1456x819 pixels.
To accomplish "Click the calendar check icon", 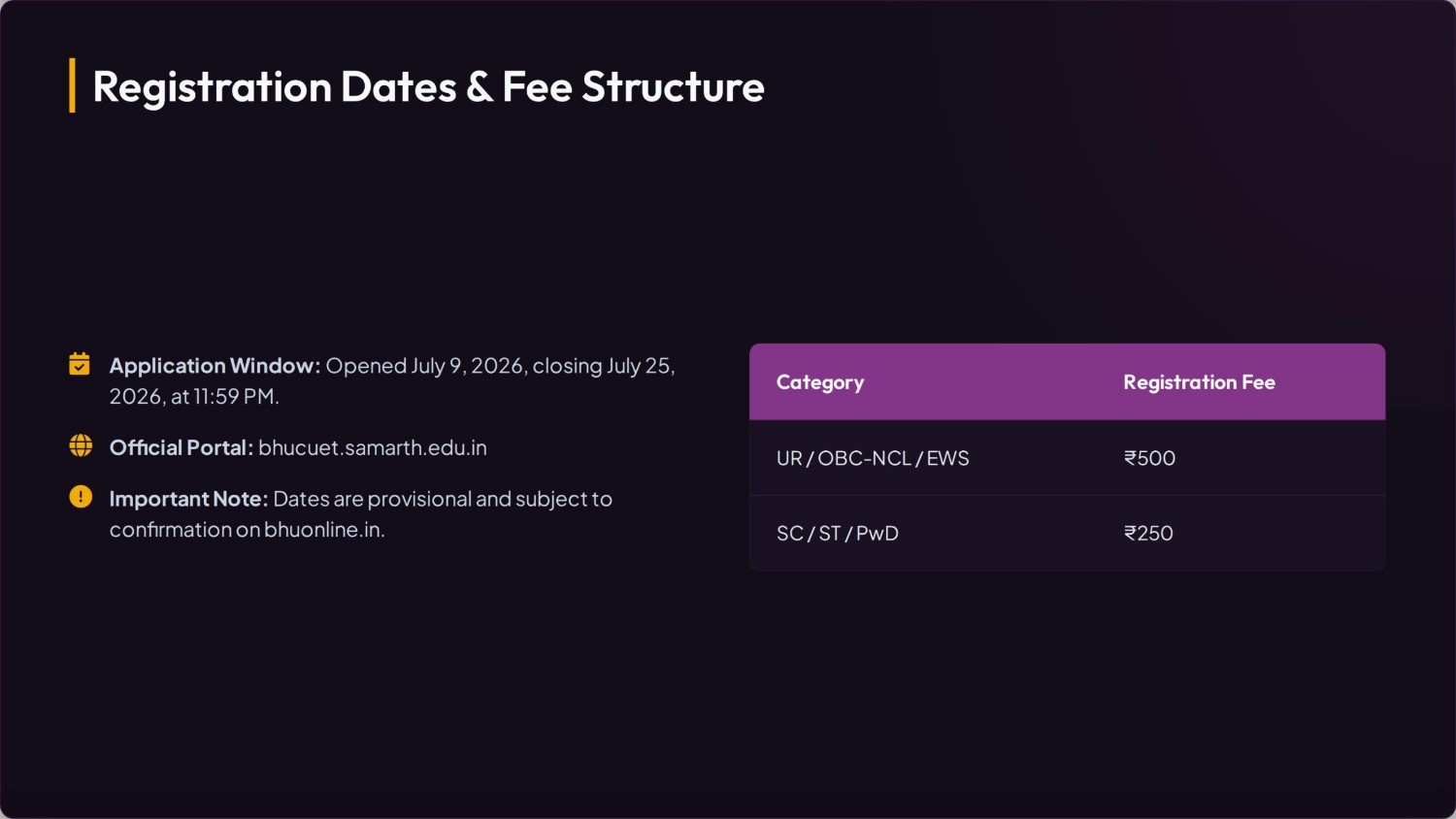I will pos(80,364).
